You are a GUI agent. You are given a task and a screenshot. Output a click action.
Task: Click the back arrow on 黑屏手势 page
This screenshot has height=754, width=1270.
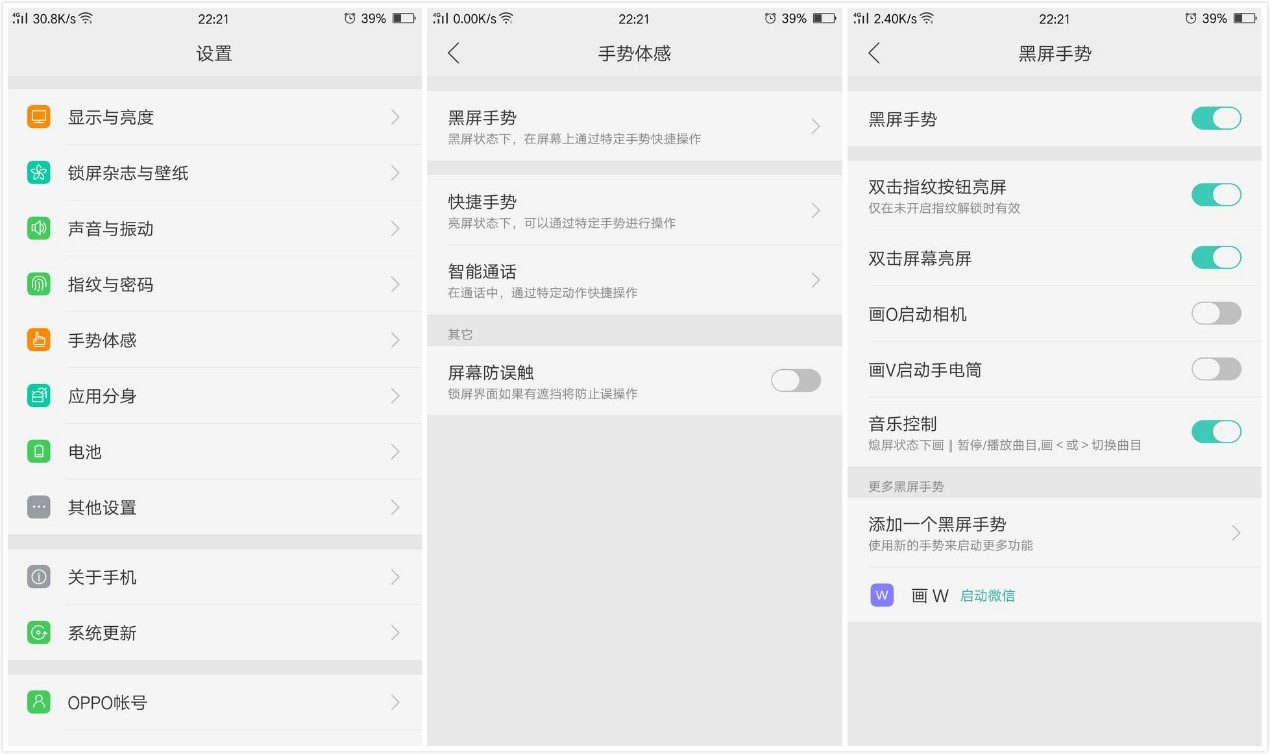874,53
